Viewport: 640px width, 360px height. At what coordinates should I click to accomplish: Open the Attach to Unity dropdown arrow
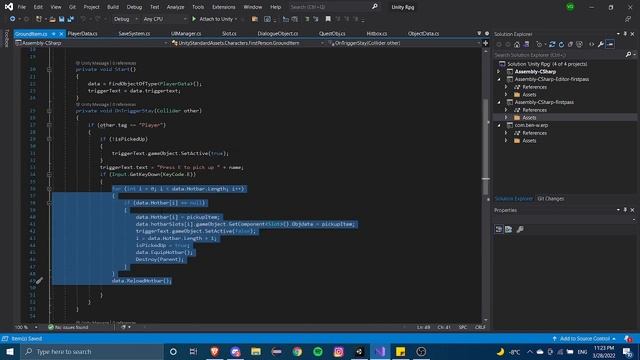tap(236, 19)
